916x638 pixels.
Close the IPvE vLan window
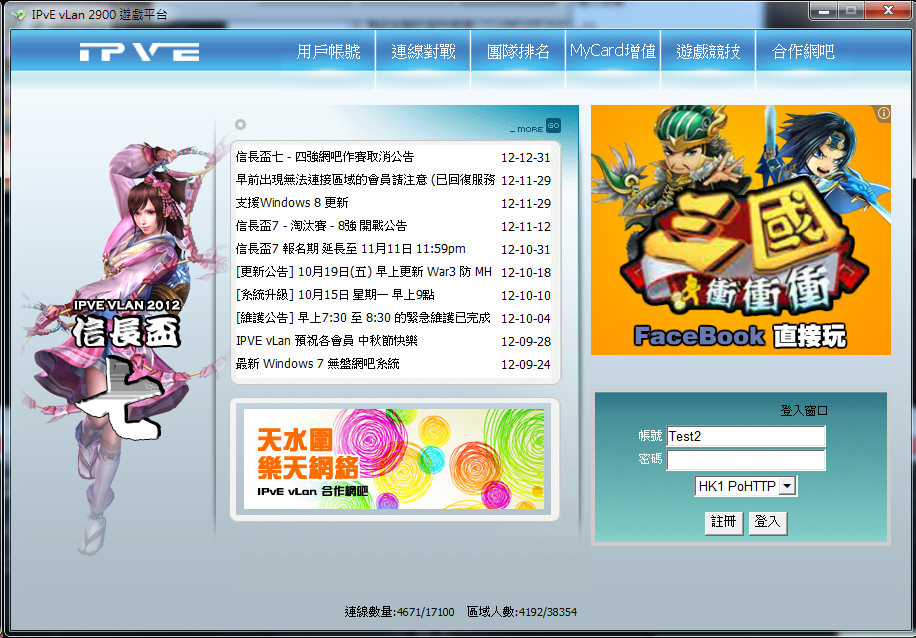[x=889, y=10]
